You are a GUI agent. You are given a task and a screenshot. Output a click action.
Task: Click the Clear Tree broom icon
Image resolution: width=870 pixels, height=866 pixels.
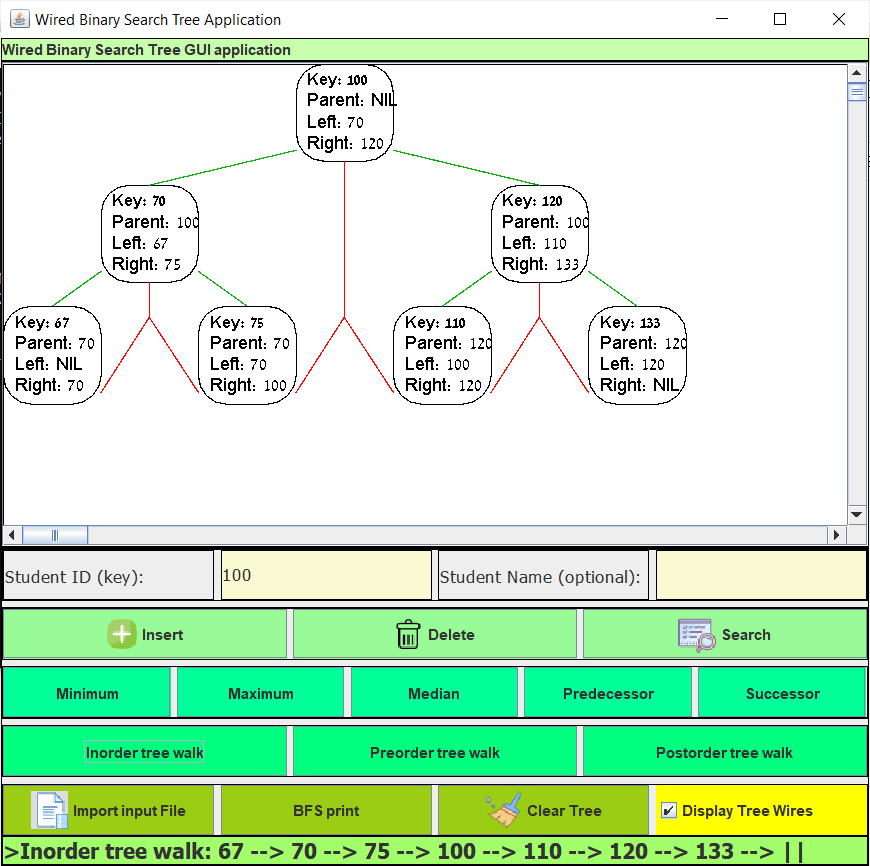(x=504, y=810)
